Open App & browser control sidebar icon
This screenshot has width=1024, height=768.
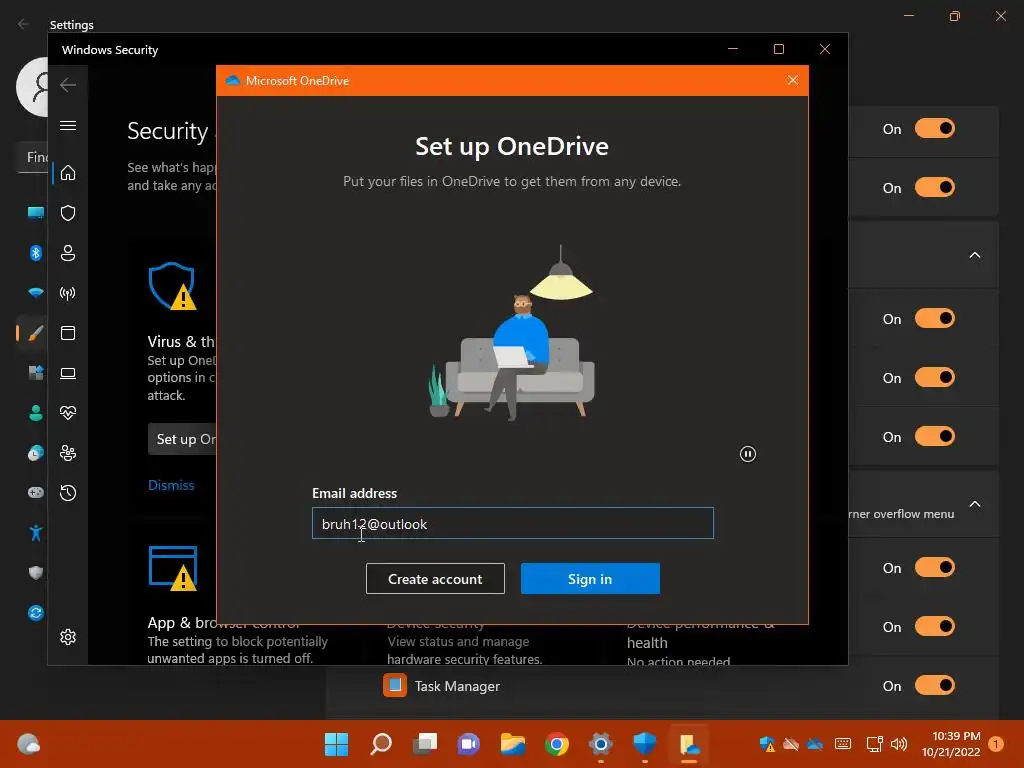pyautogui.click(x=68, y=333)
